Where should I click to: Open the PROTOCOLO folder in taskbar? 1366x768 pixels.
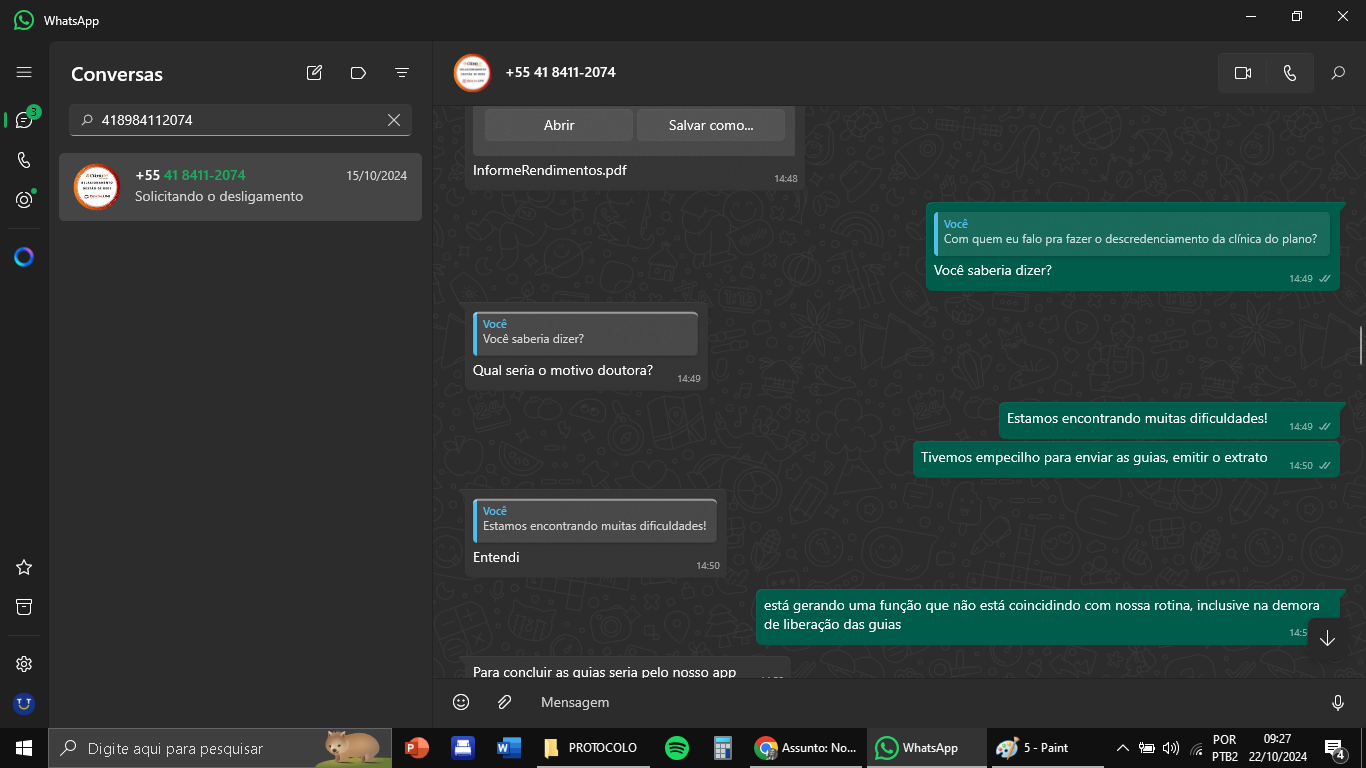590,748
